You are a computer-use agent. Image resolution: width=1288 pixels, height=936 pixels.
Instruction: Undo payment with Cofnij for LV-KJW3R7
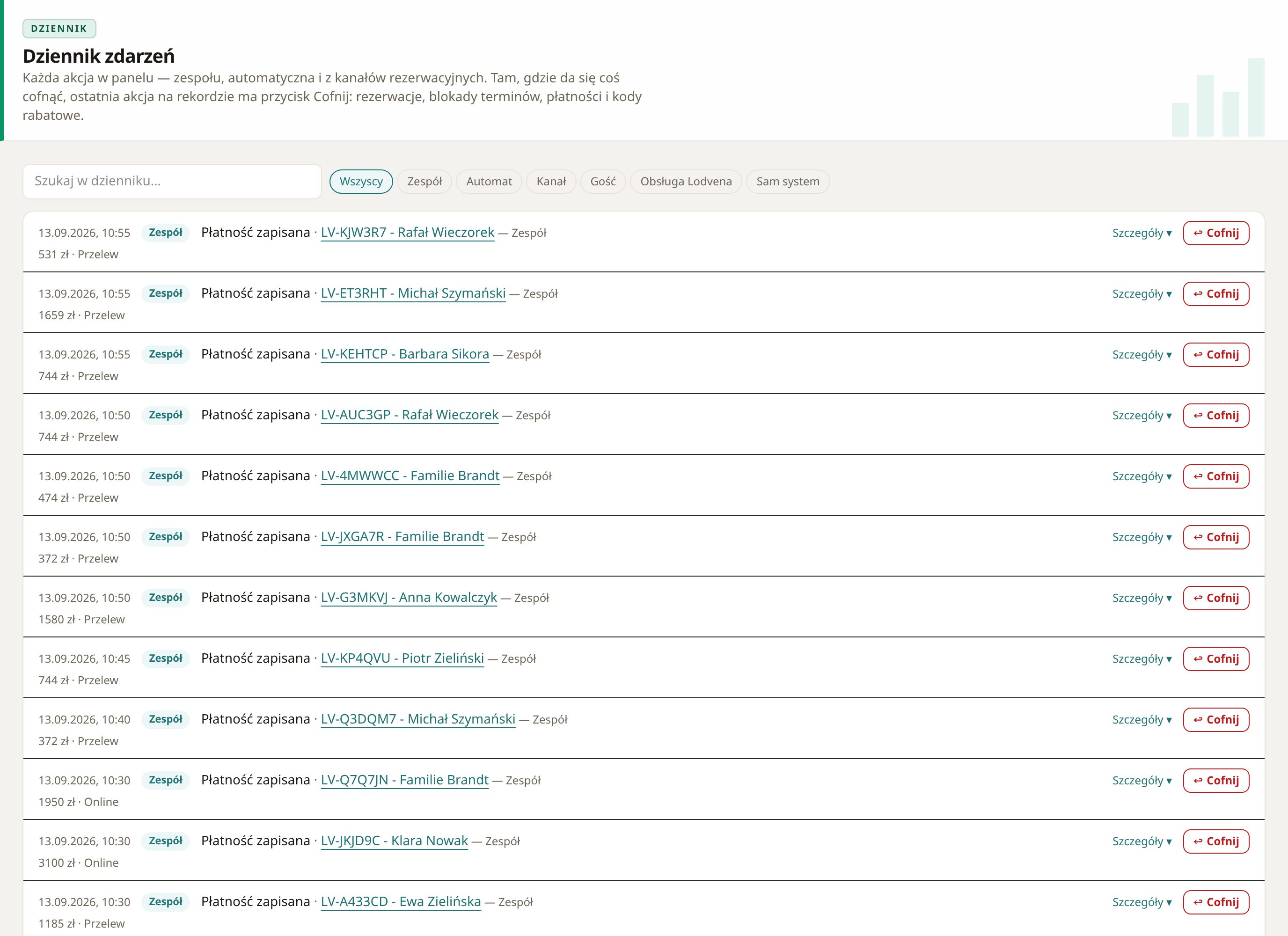pos(1216,233)
